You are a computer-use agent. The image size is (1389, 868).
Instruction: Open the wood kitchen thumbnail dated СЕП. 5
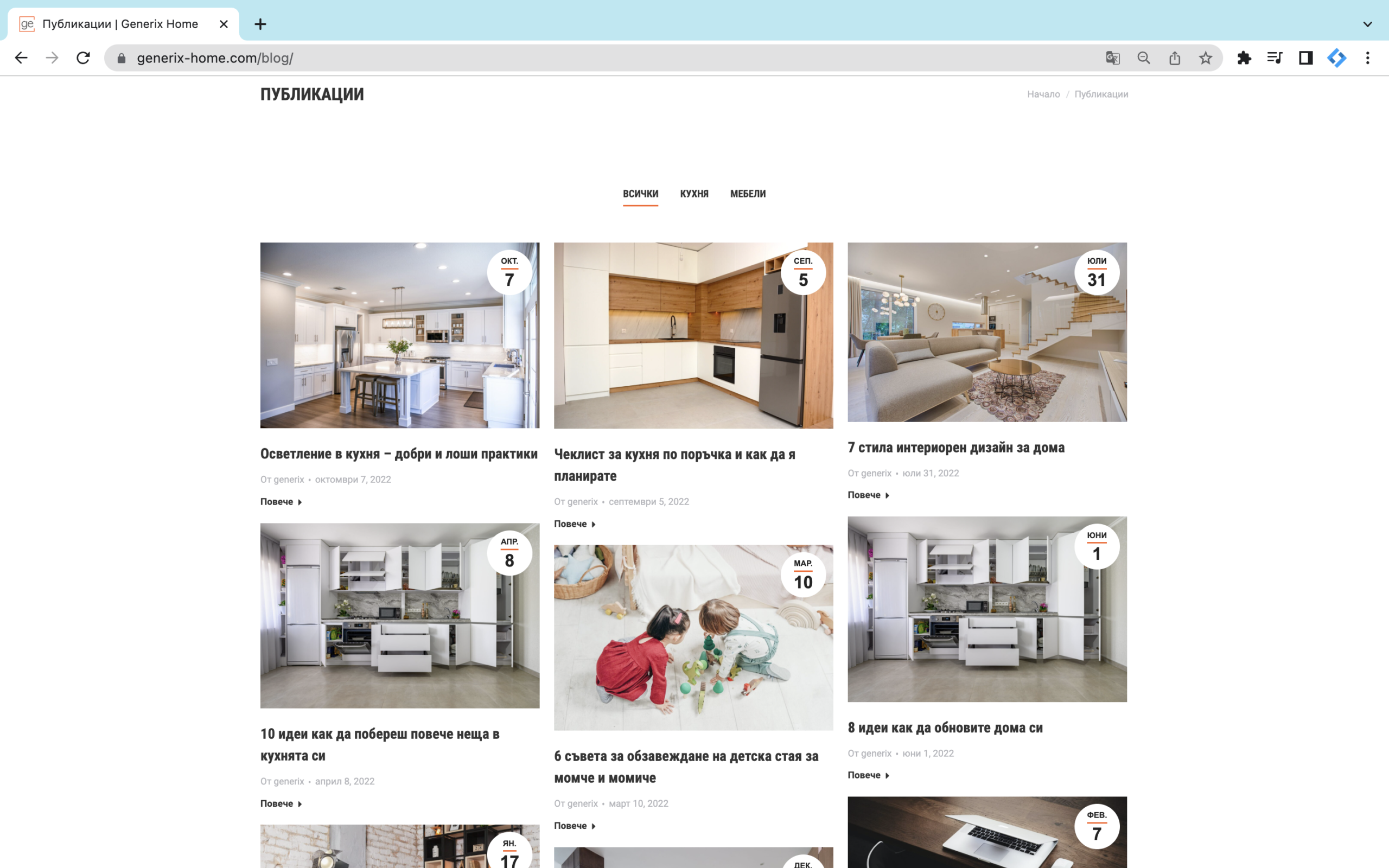pyautogui.click(x=693, y=335)
